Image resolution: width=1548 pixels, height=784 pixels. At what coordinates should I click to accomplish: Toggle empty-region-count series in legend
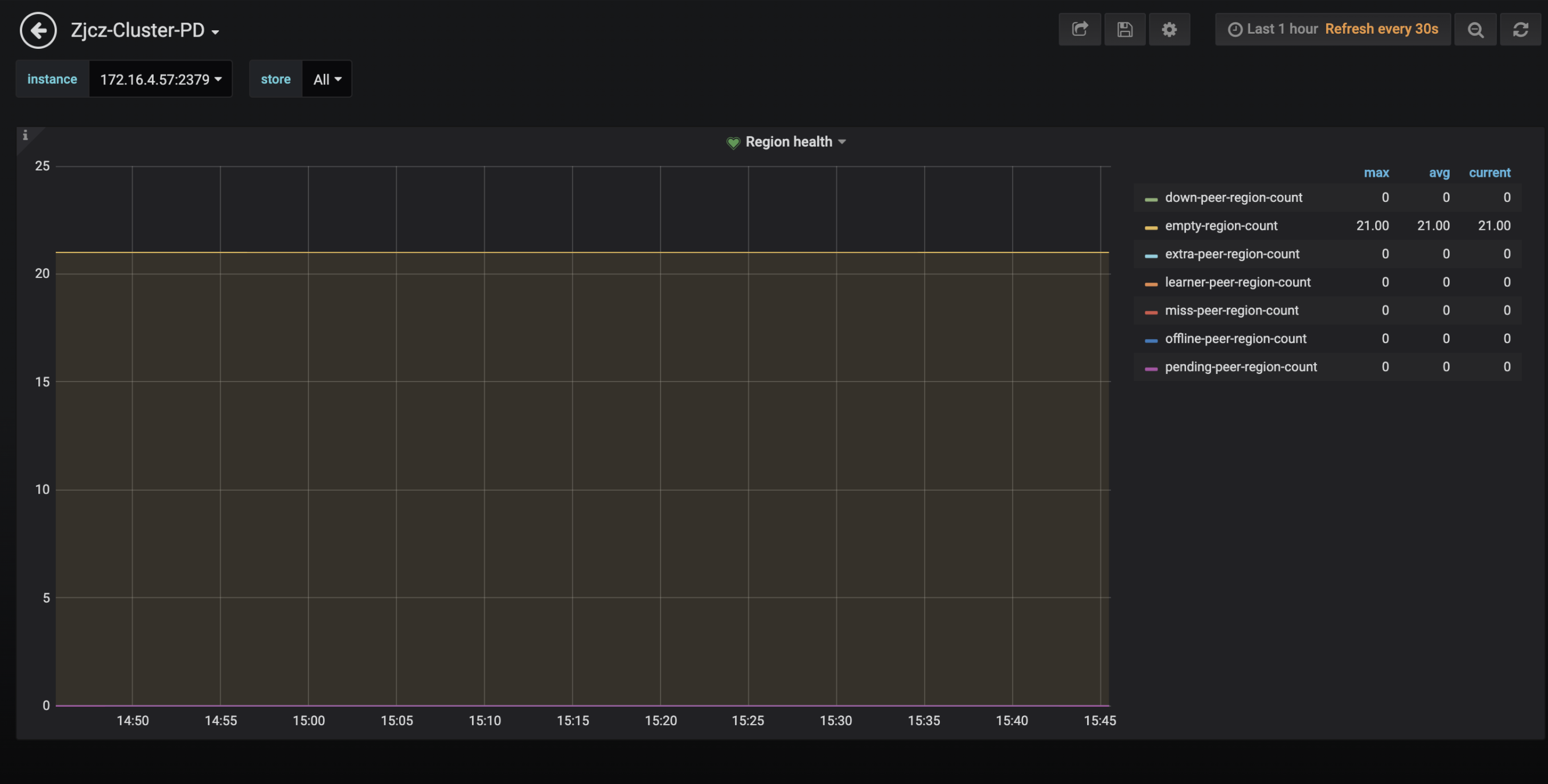[1221, 225]
